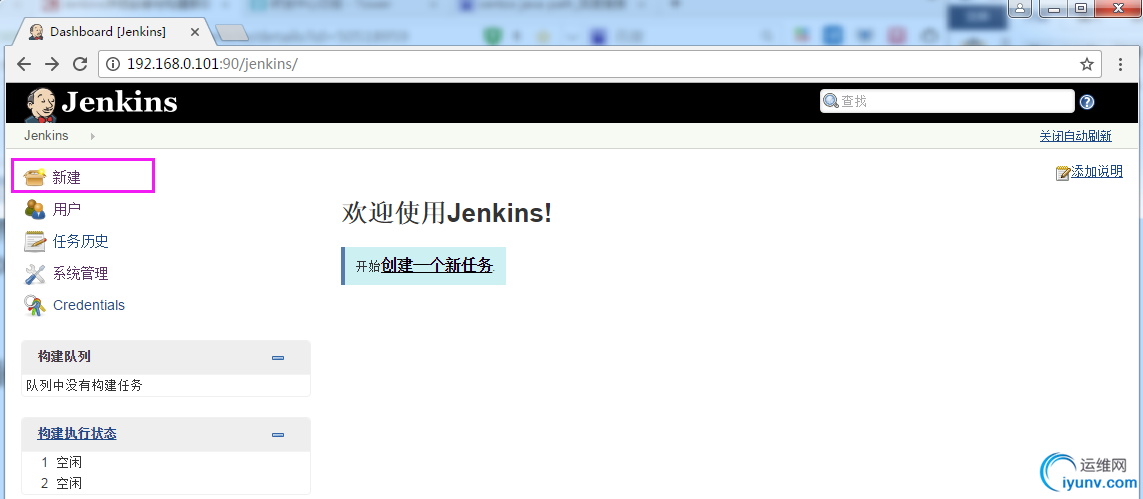Viewport: 1143px width, 499px height.
Task: Click Jenkins breadcrumb link
Action: pos(46,136)
